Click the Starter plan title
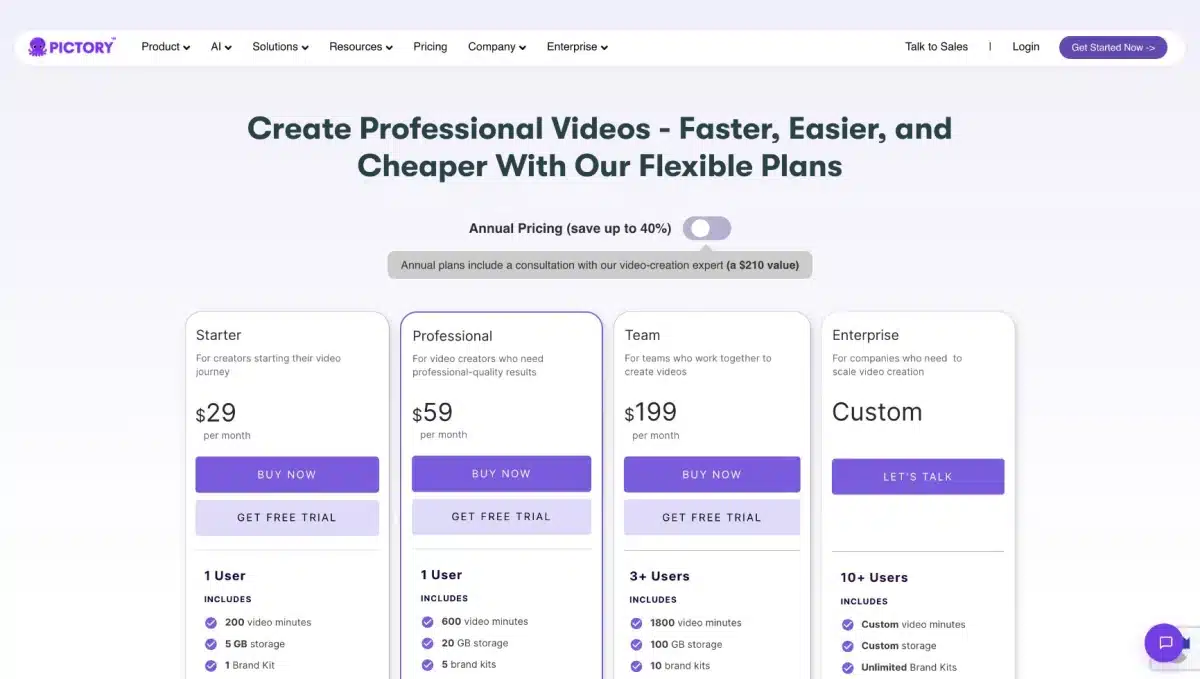The height and width of the screenshot is (679, 1200). pos(218,335)
